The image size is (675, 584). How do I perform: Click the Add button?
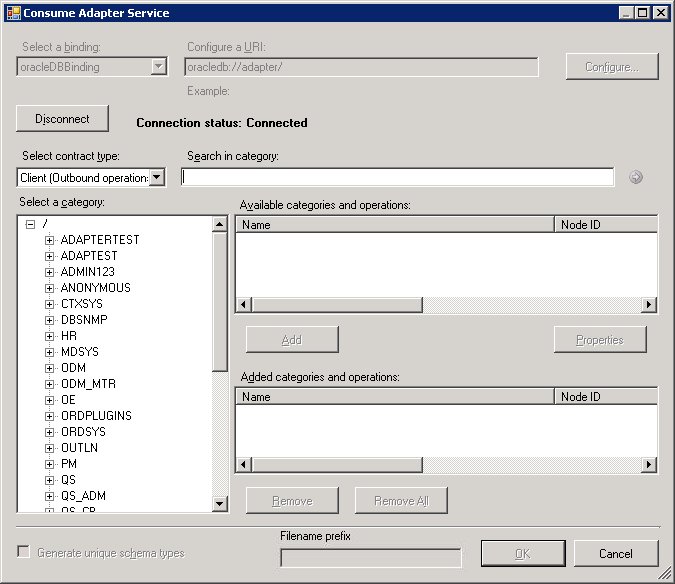tap(292, 340)
